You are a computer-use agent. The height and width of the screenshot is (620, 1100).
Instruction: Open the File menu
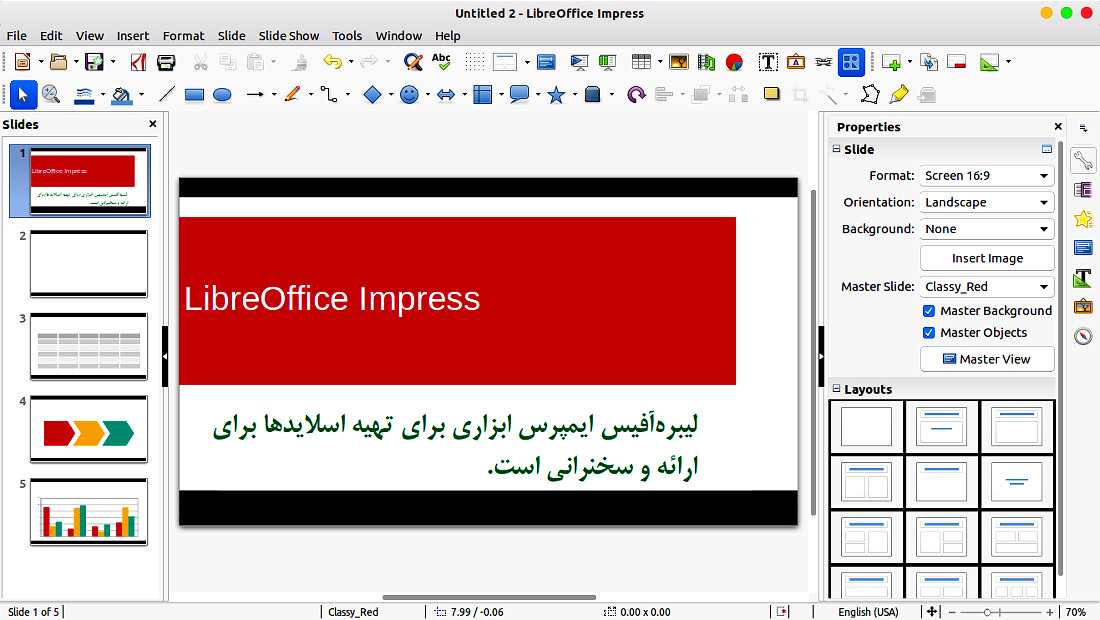pos(17,36)
